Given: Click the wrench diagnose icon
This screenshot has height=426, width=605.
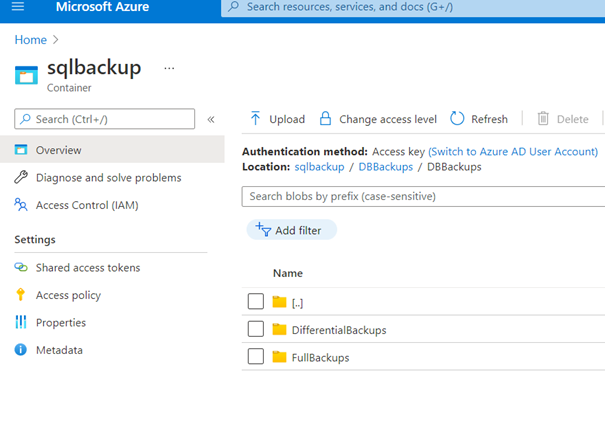Looking at the screenshot, I should [21, 177].
